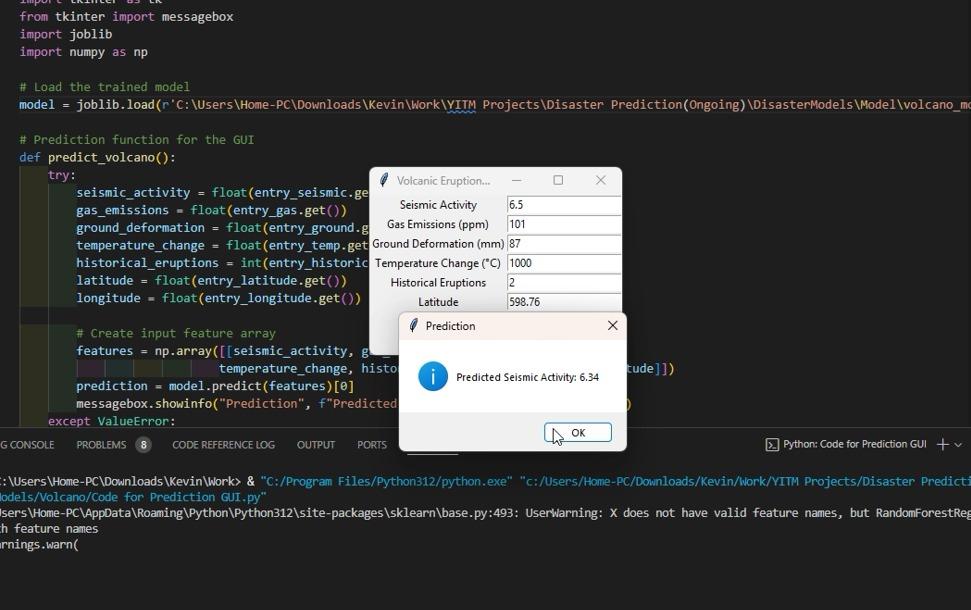971x610 pixels.
Task: Click the terminal icon beside Python label
Action: coord(772,445)
